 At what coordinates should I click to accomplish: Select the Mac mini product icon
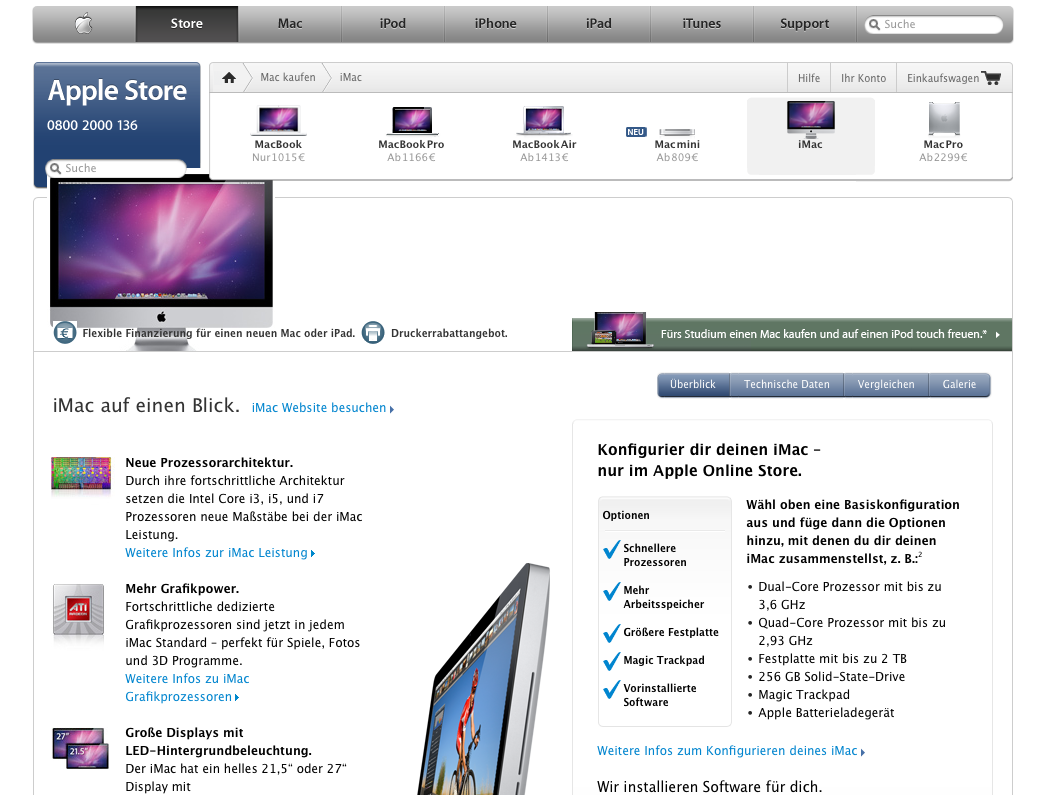(677, 132)
